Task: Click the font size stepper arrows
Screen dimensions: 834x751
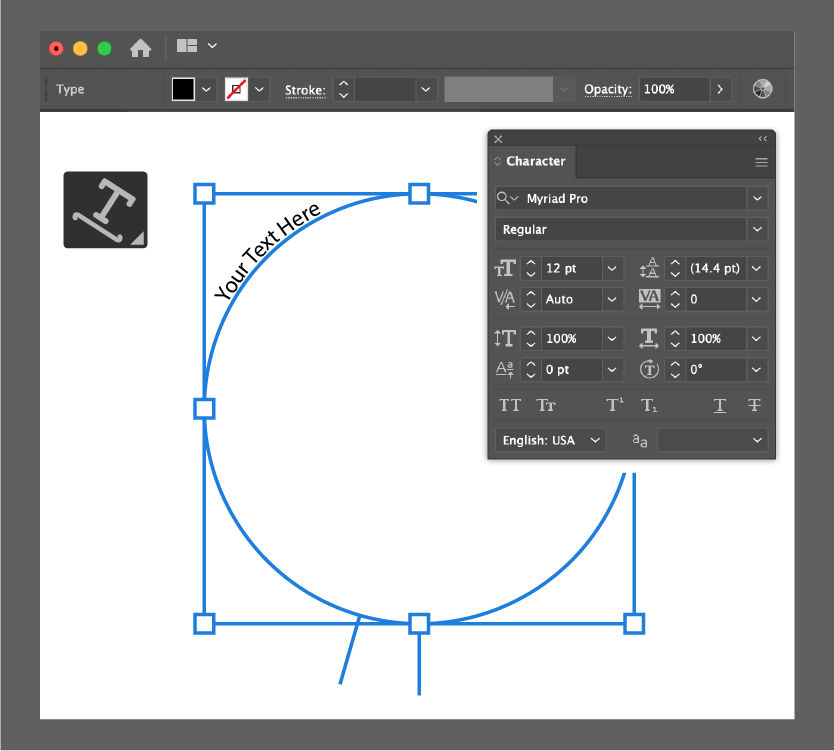Action: (531, 268)
